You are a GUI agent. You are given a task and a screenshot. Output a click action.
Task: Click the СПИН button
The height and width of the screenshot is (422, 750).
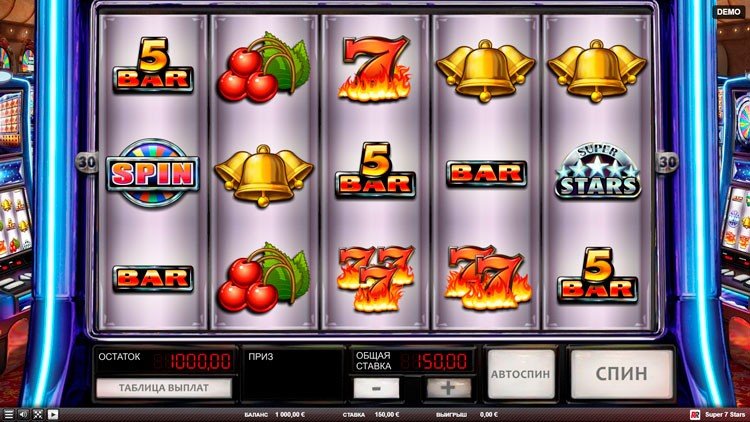tap(621, 374)
